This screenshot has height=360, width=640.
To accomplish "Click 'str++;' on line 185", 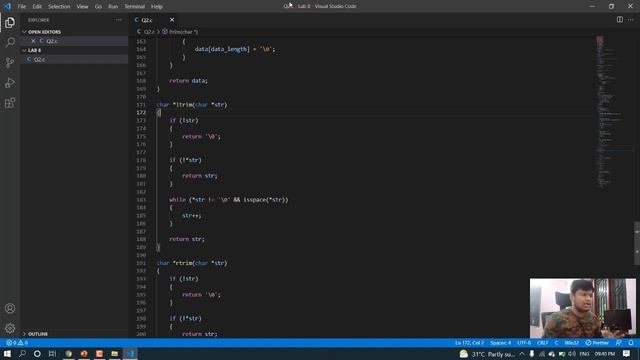I will tap(191, 216).
